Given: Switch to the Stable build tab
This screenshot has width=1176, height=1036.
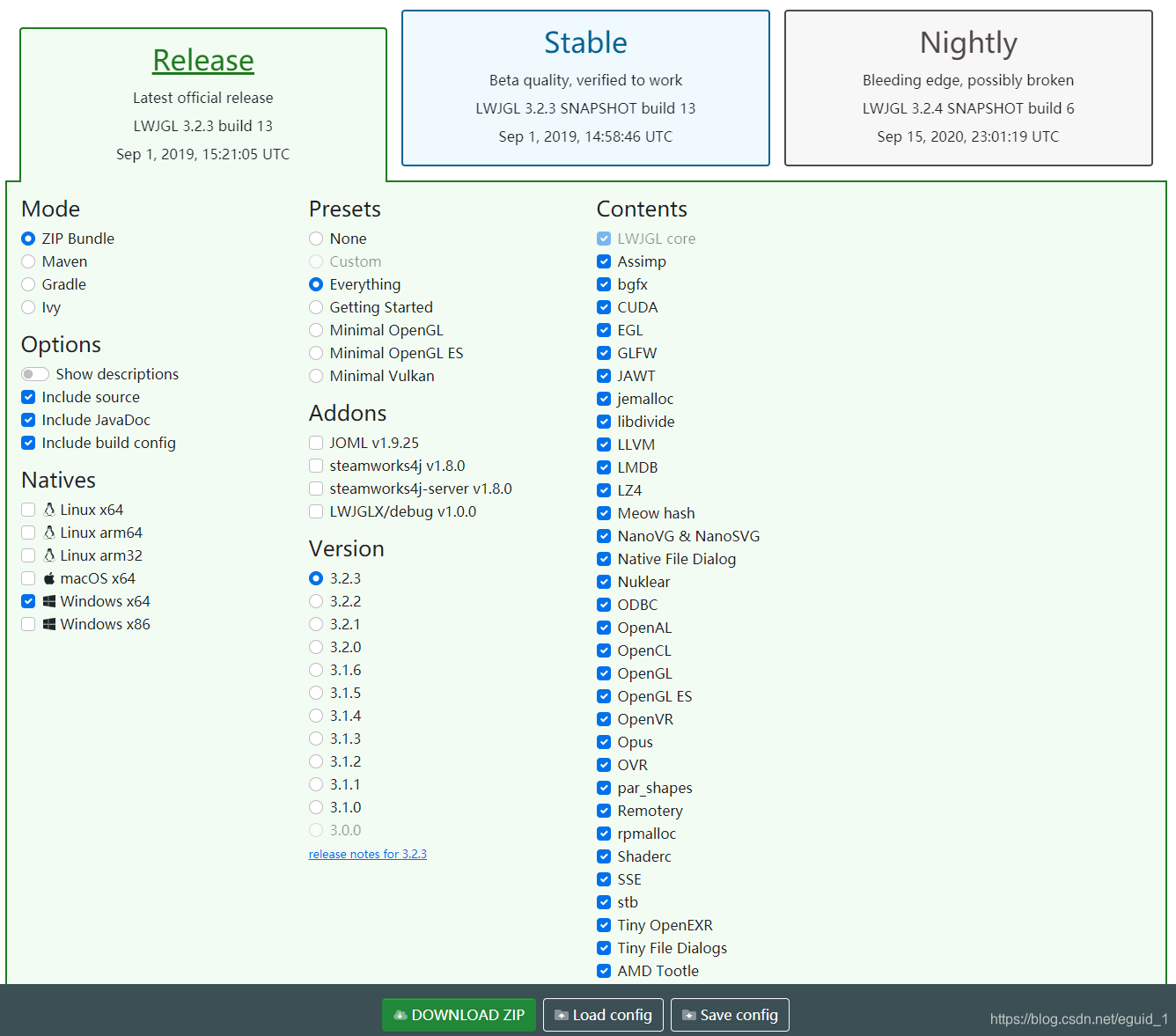Looking at the screenshot, I should pos(585,88).
